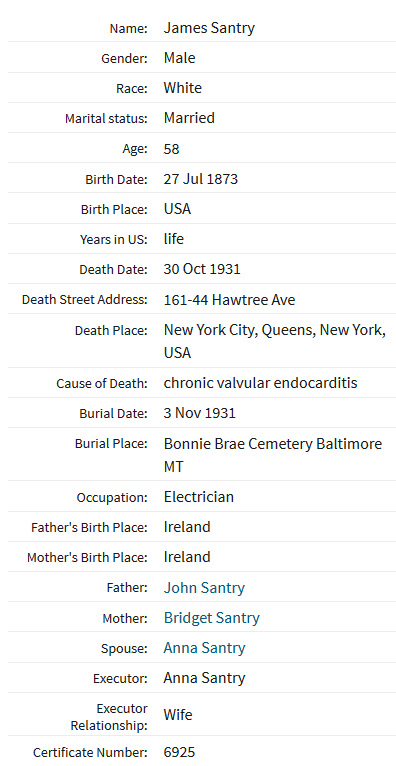Click the Father's Birth Place Ireland value

point(187,527)
